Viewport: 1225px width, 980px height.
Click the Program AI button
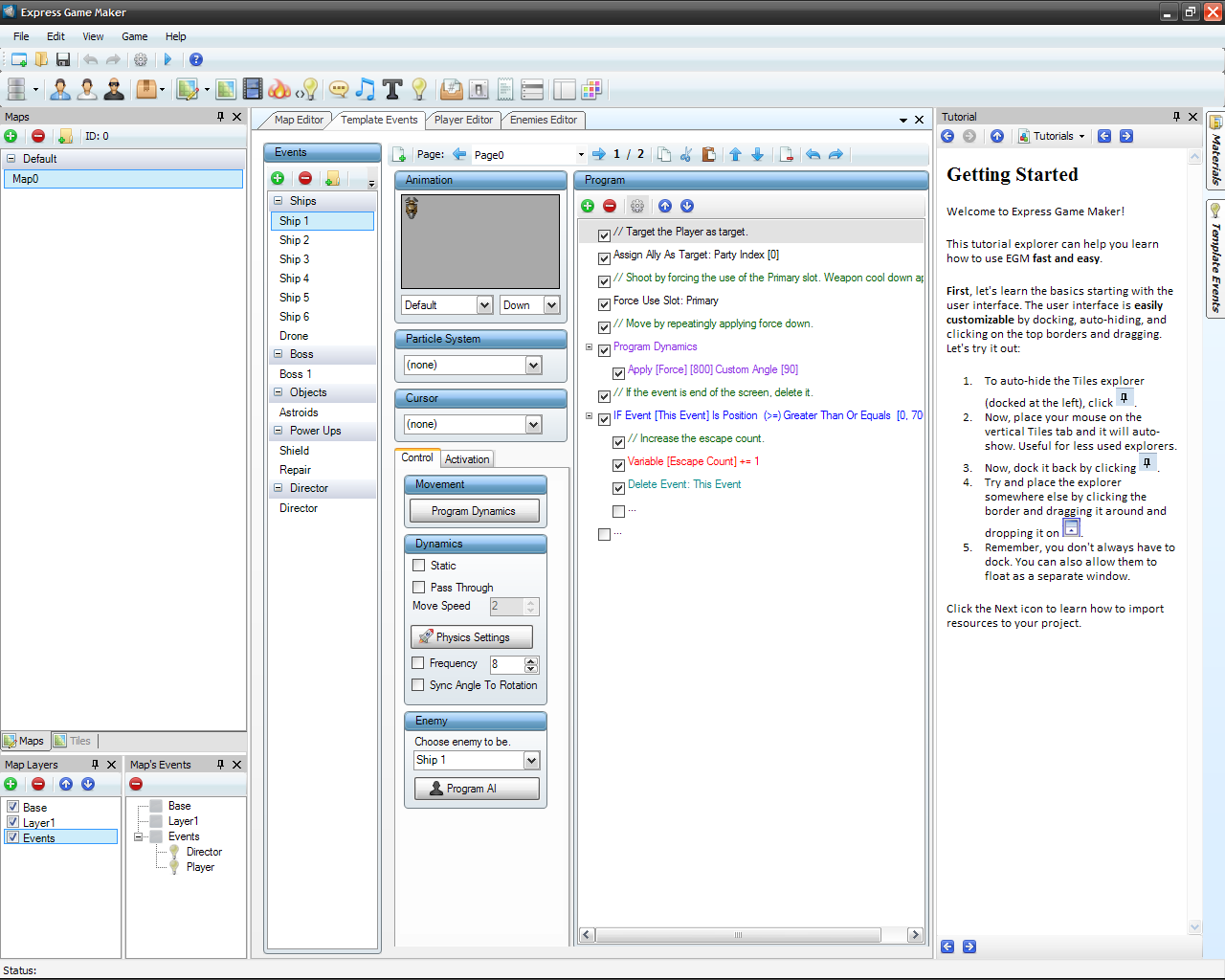pyautogui.click(x=477, y=789)
